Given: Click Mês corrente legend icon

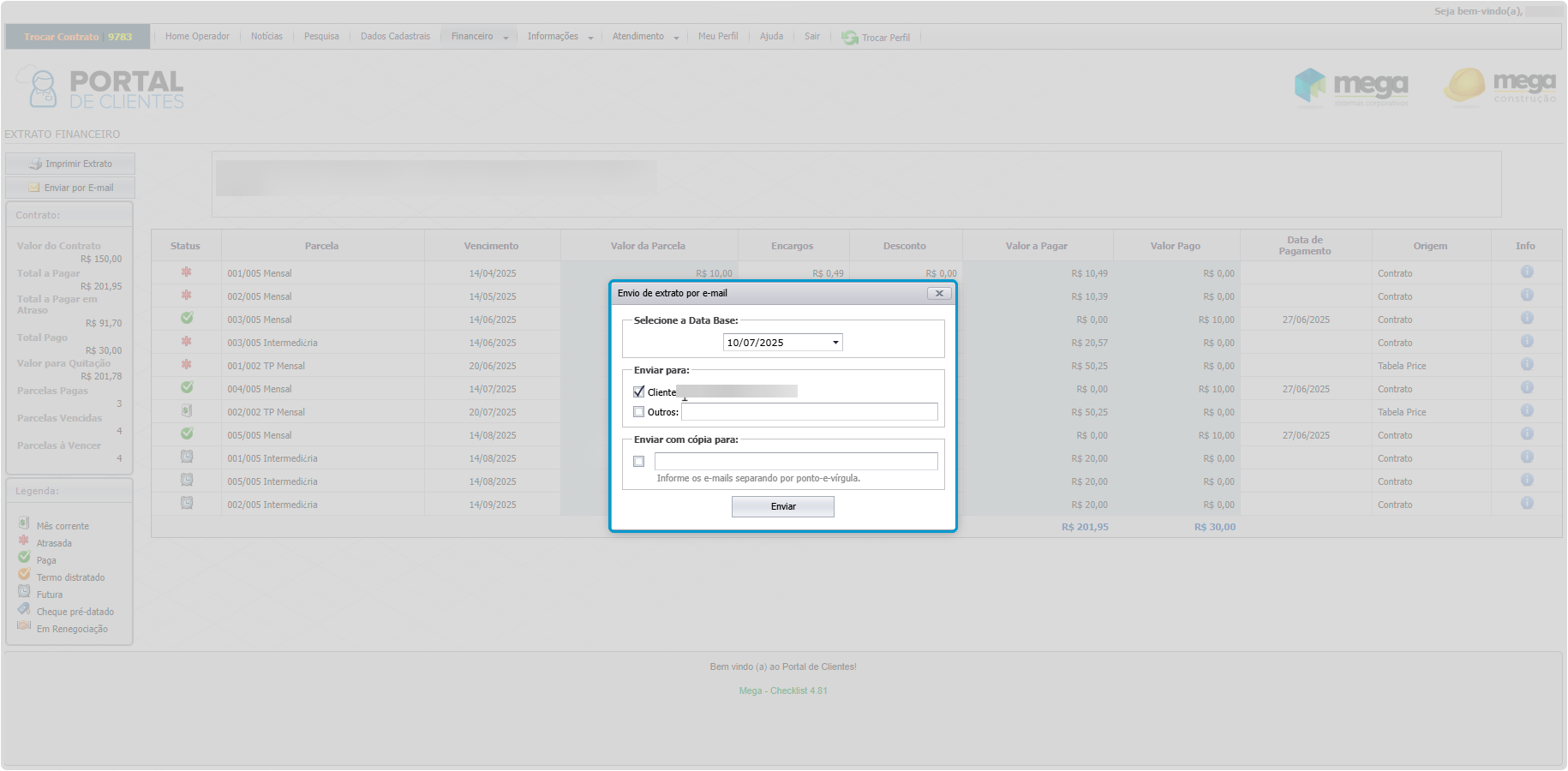Looking at the screenshot, I should tap(24, 523).
